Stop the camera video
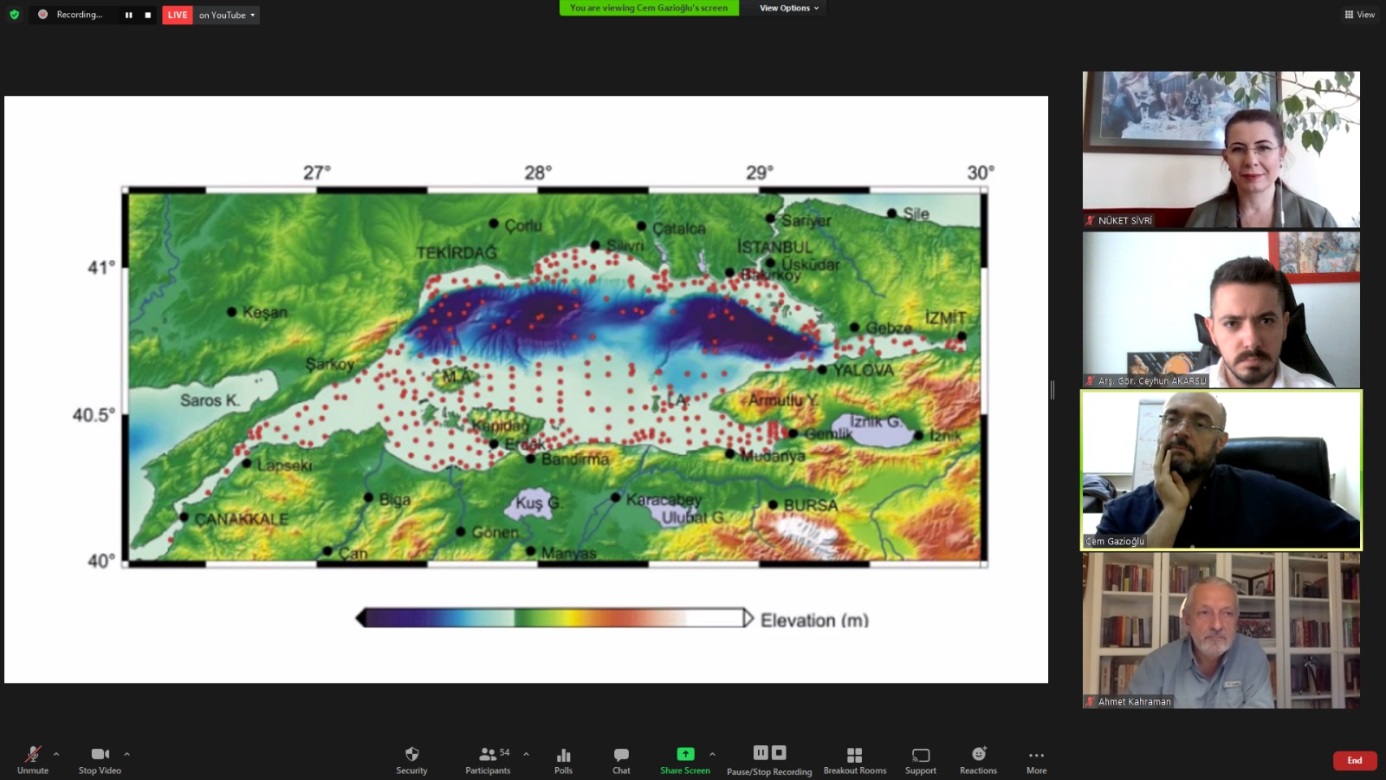The width and height of the screenshot is (1386, 780). click(x=99, y=759)
